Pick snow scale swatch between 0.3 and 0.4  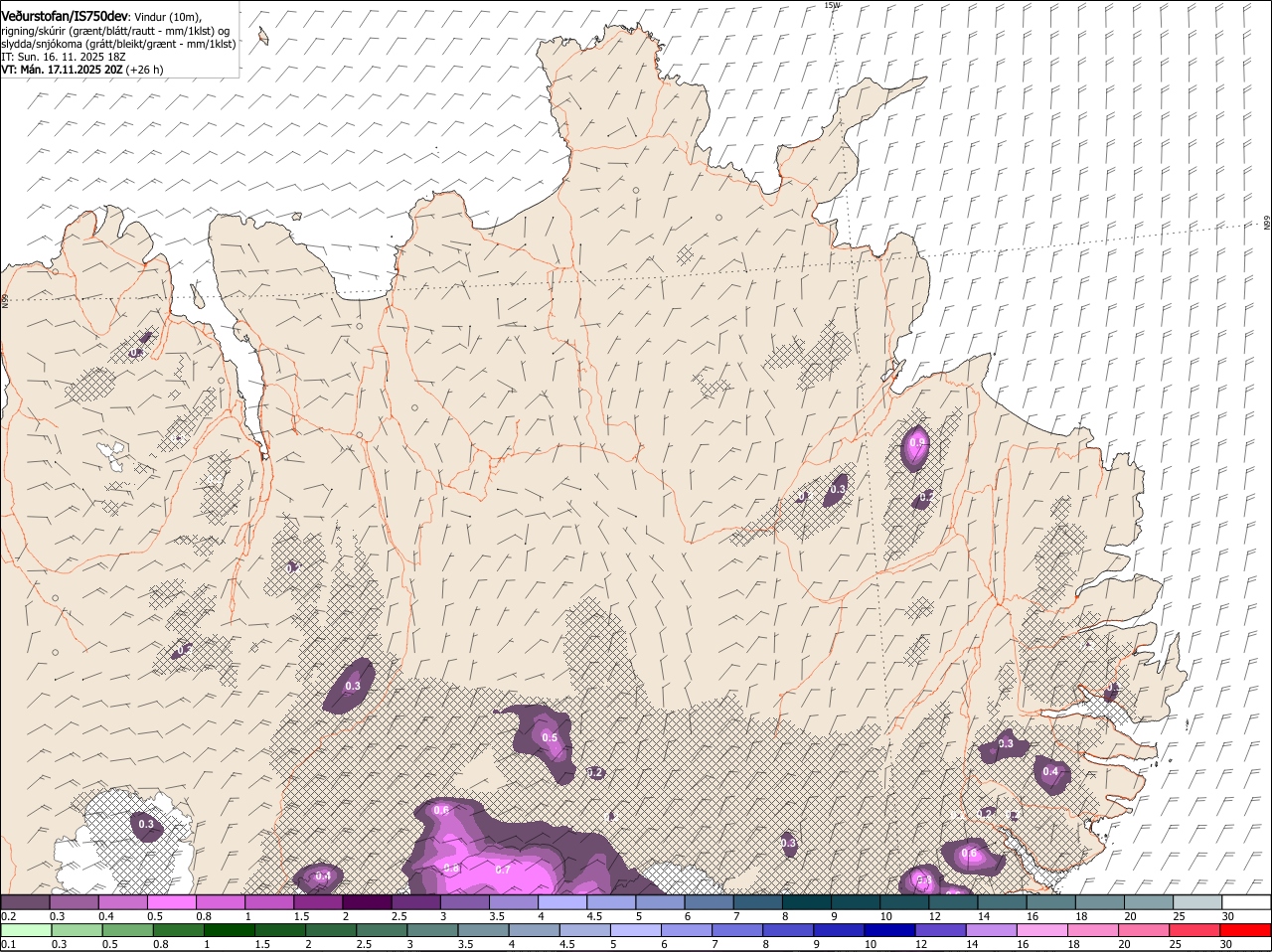[75, 902]
